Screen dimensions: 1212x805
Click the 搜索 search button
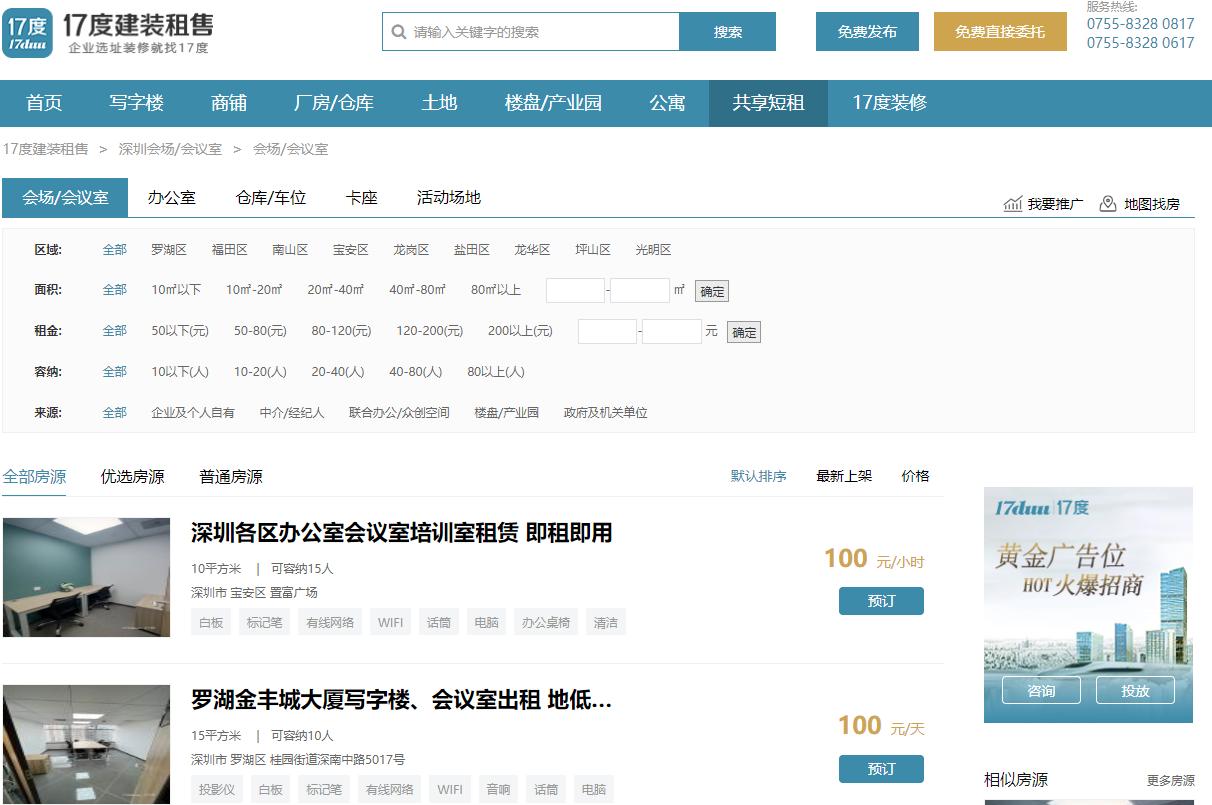[727, 32]
